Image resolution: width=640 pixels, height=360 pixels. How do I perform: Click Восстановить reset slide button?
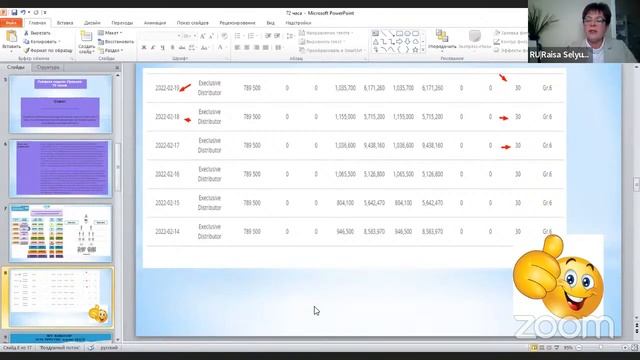pyautogui.click(x=116, y=42)
